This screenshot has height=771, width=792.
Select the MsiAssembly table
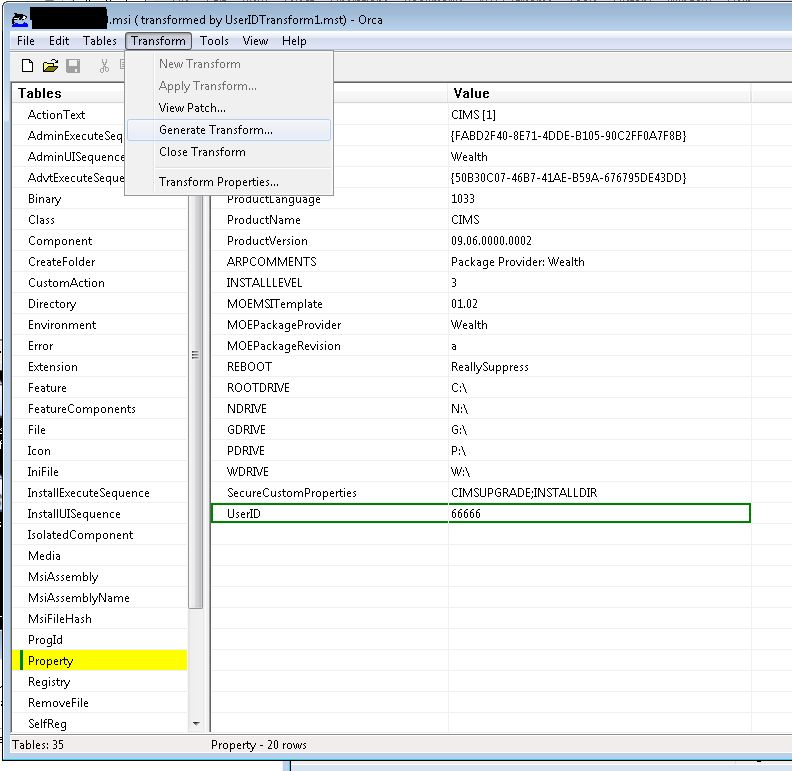(63, 577)
